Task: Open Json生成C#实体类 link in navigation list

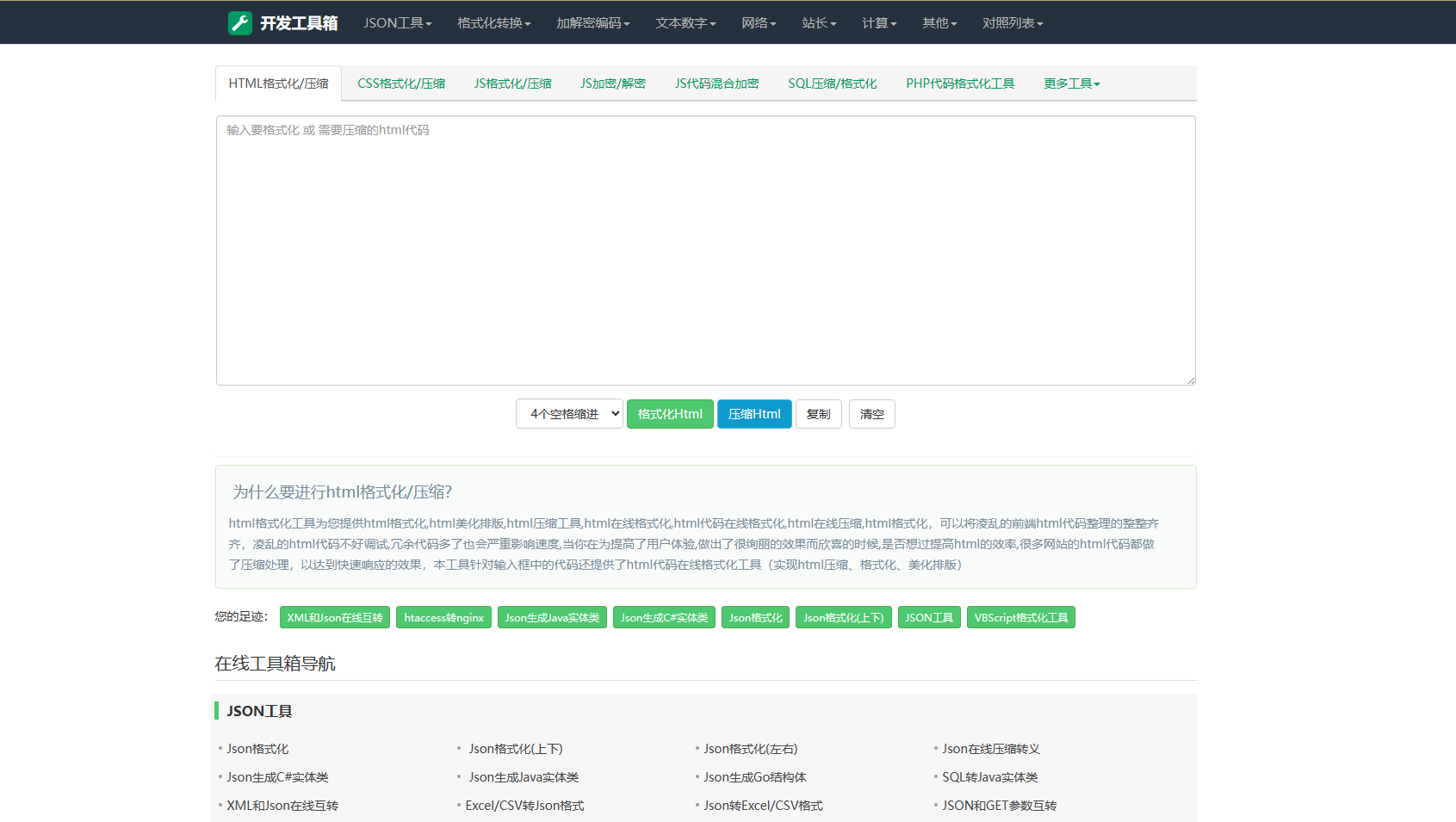Action: click(277, 777)
